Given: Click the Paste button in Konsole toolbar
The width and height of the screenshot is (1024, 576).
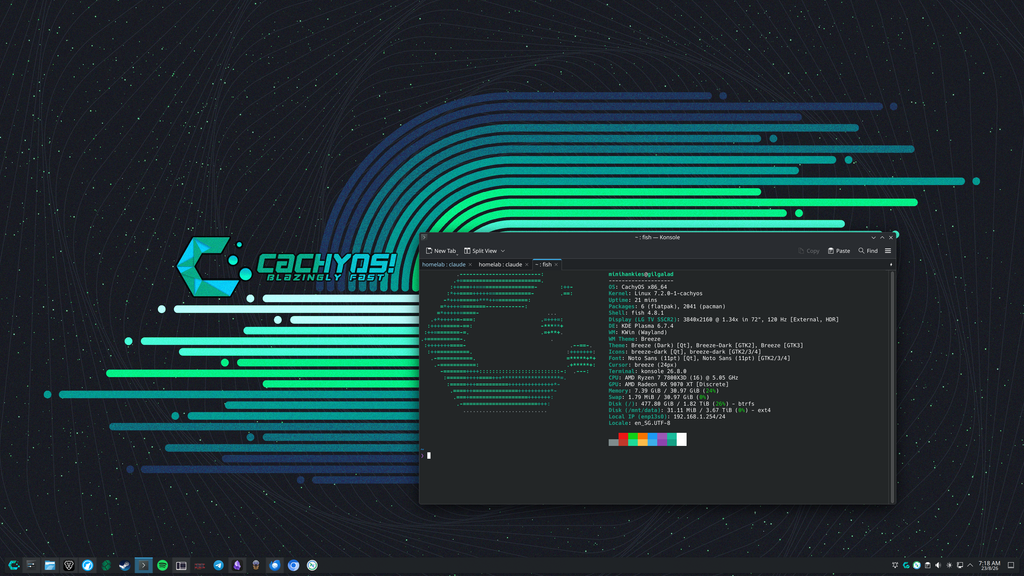Looking at the screenshot, I should click(839, 251).
